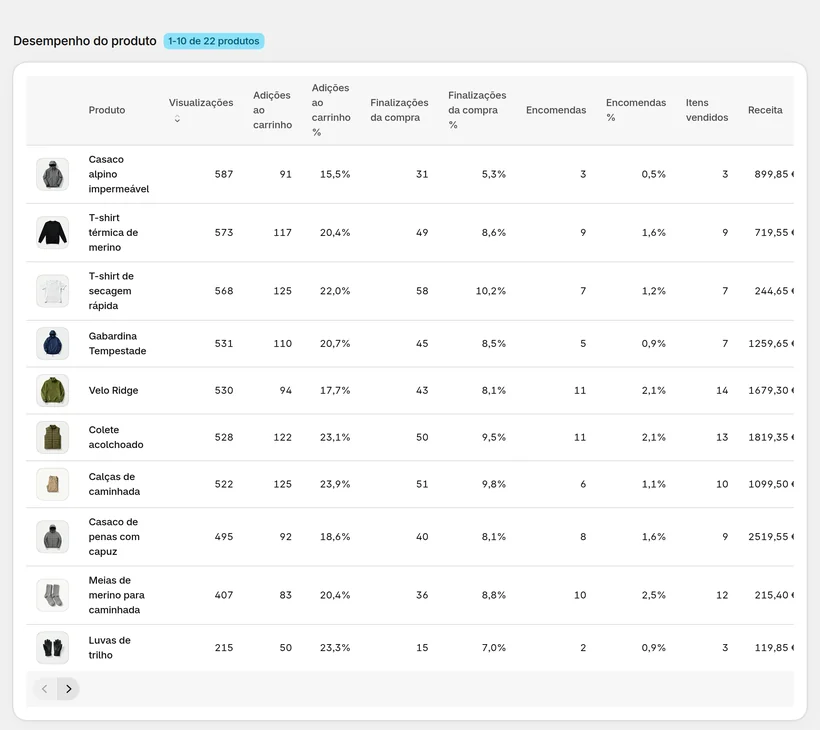The height and width of the screenshot is (730, 820).
Task: Click views value 215
Action: tap(224, 647)
